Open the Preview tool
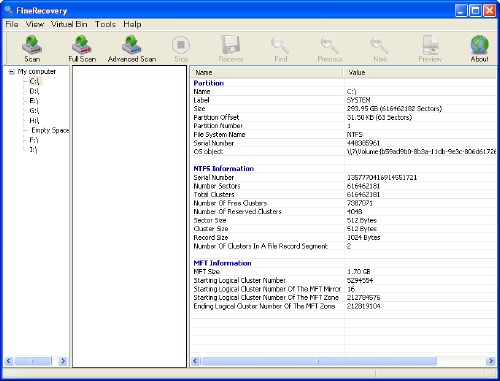The height and width of the screenshot is (381, 500). pos(430,48)
